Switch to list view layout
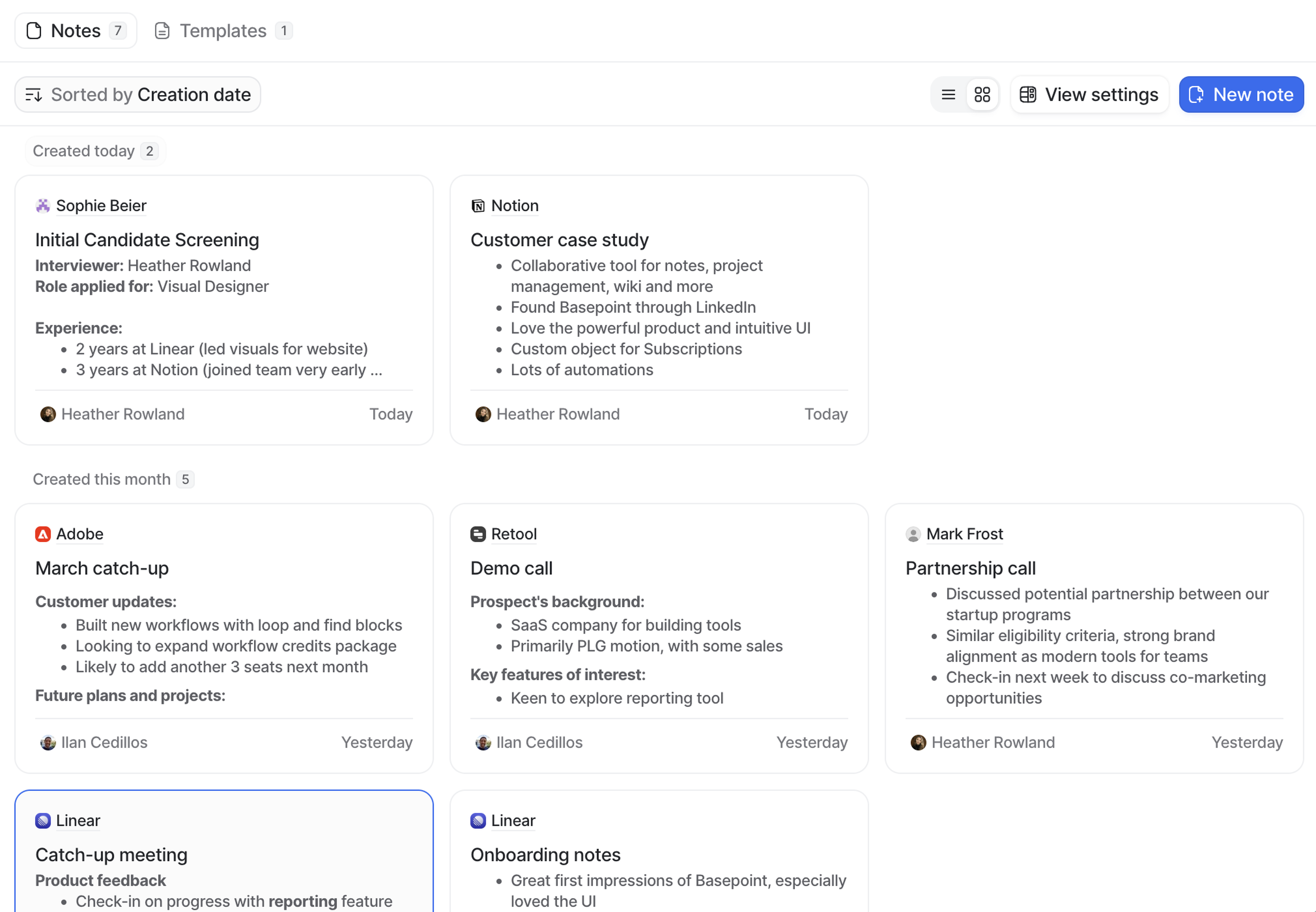 pyautogui.click(x=948, y=95)
